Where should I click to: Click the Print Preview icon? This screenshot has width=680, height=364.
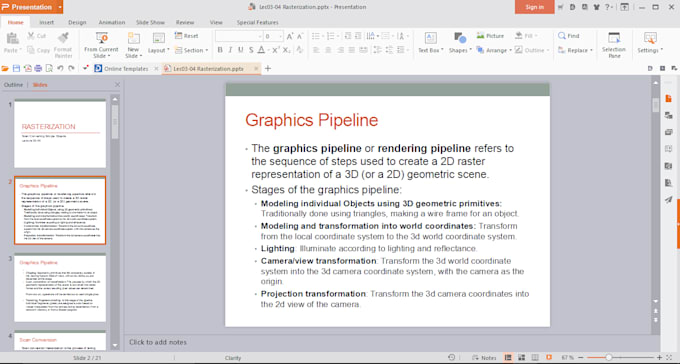tap(49, 69)
